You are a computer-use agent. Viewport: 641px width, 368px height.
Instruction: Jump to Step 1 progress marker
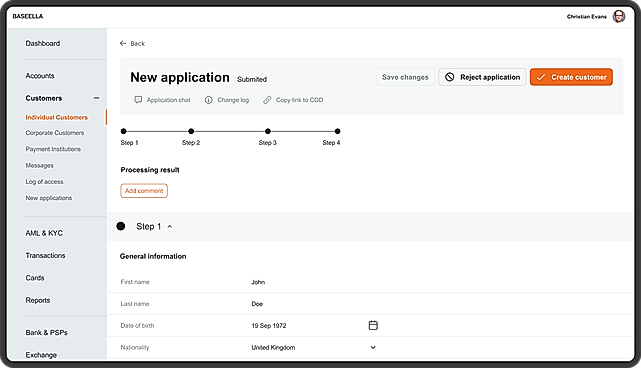123,131
